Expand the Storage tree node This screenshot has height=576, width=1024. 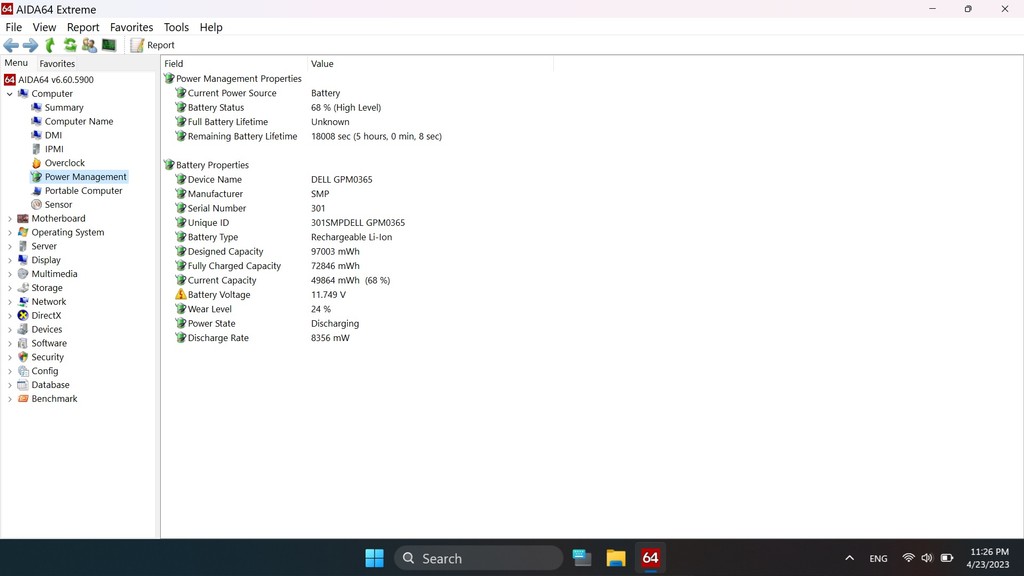[x=9, y=288]
